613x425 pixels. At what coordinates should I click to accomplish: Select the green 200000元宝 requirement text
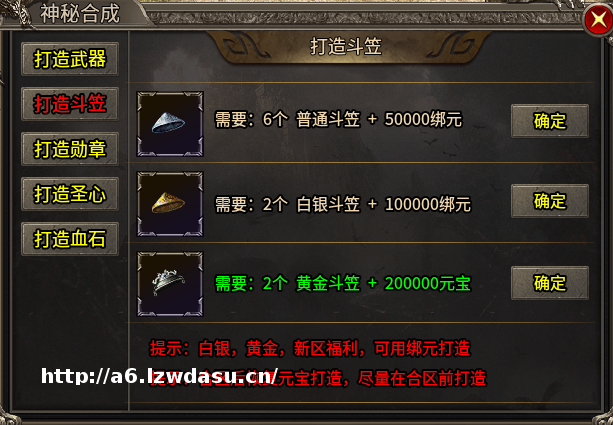(x=428, y=283)
